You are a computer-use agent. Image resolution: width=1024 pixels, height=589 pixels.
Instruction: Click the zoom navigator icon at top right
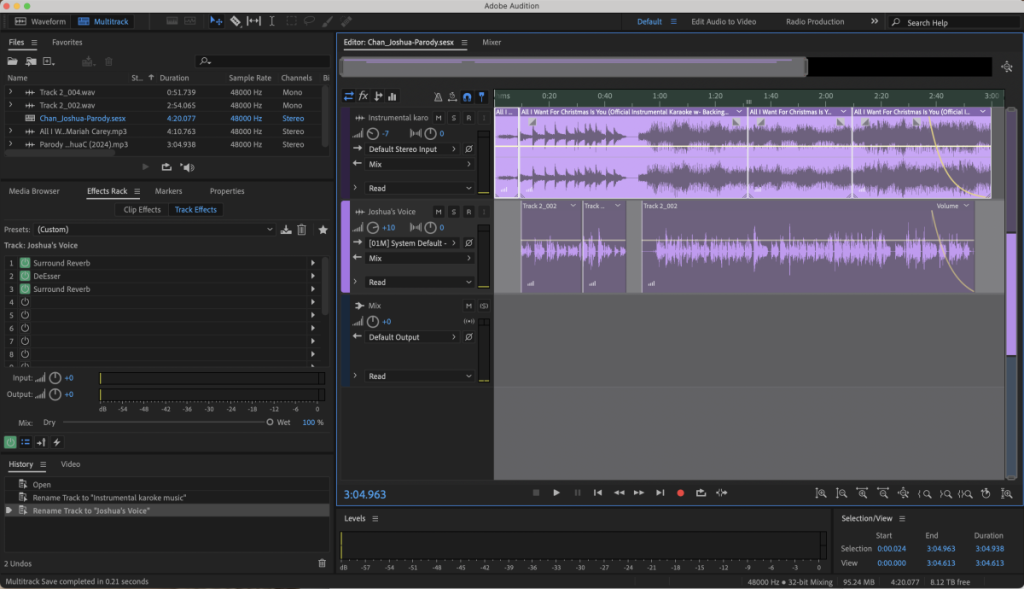pos(1006,67)
